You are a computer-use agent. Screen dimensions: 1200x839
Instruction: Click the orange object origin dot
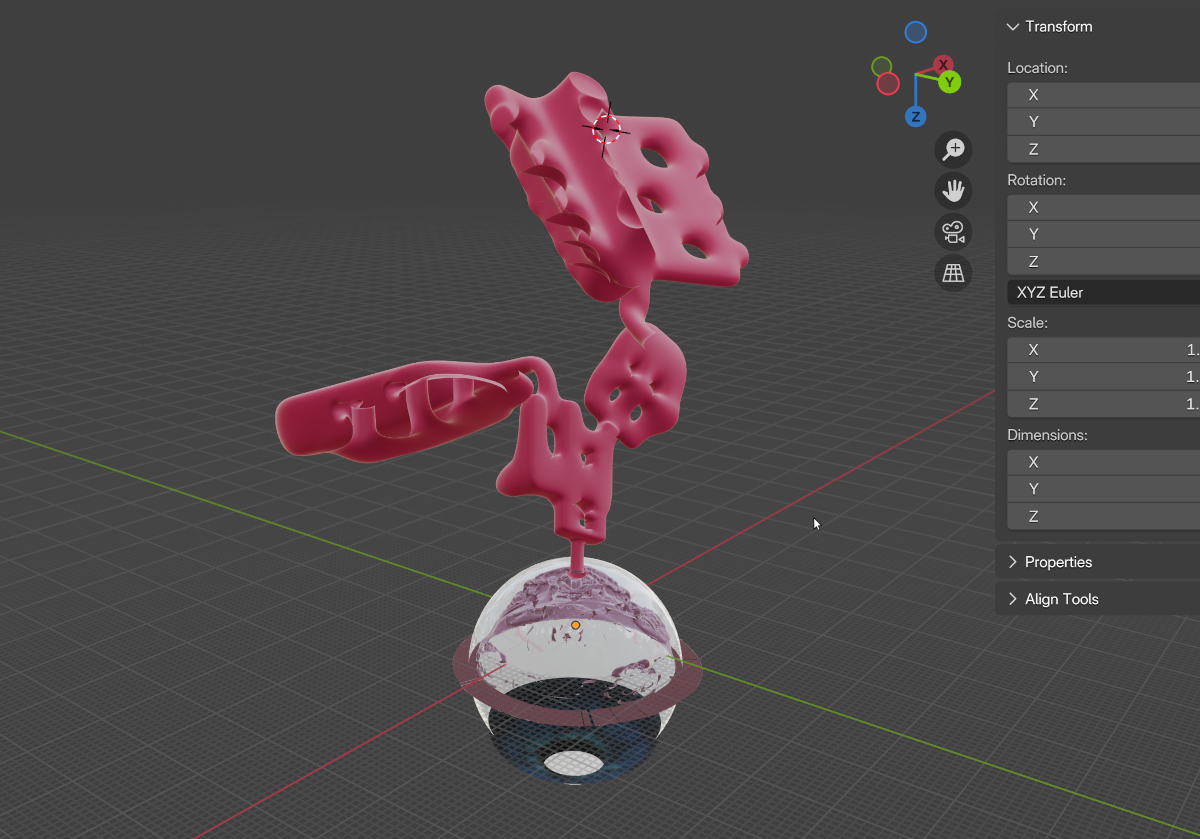tap(575, 625)
